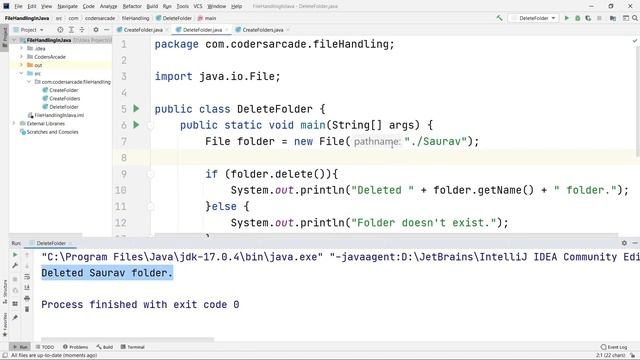Viewport: 640px width, 360px height.
Task: Toggle the Favorites side tool window button
Action: click(5, 324)
